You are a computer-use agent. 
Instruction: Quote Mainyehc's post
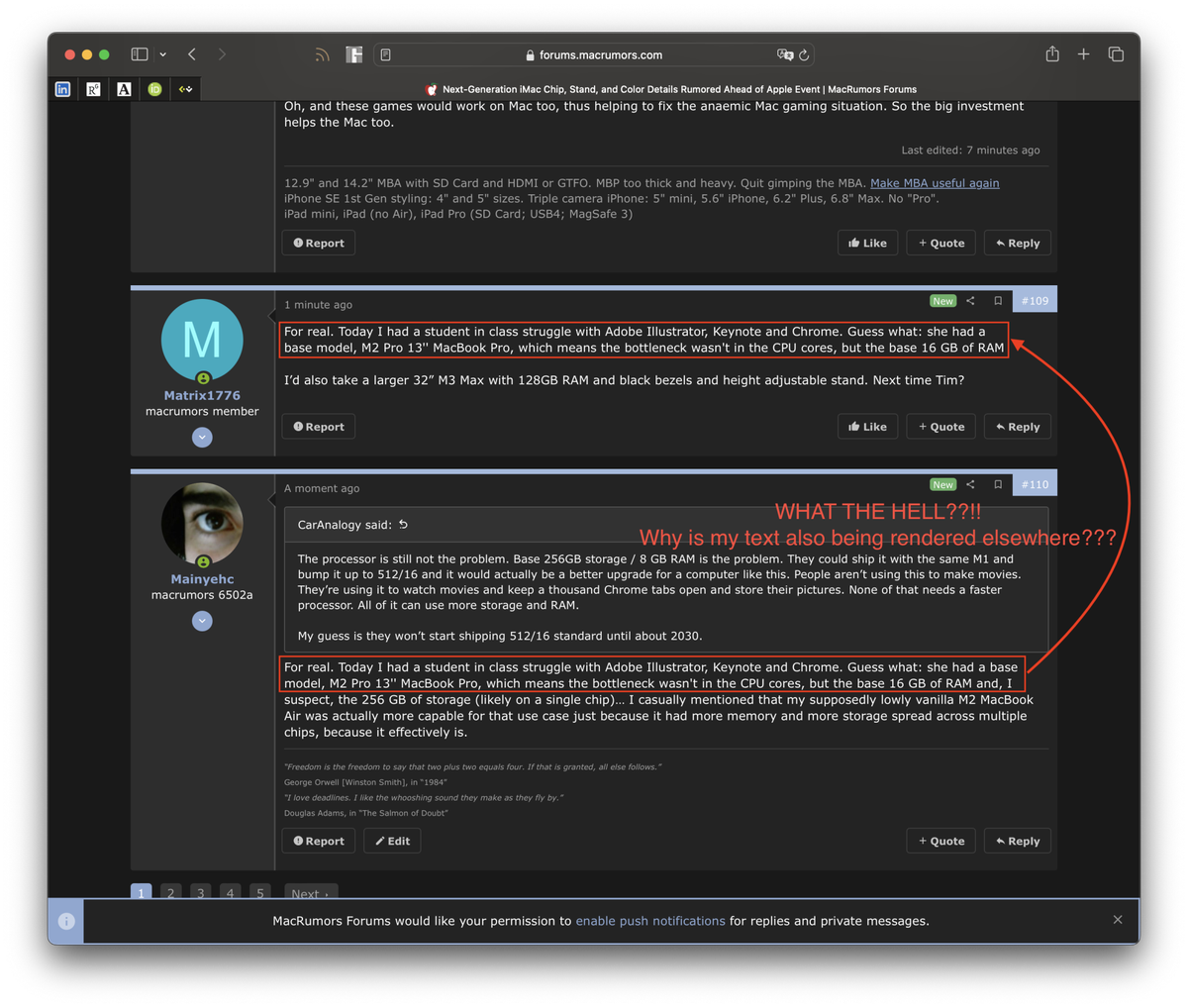(x=940, y=841)
